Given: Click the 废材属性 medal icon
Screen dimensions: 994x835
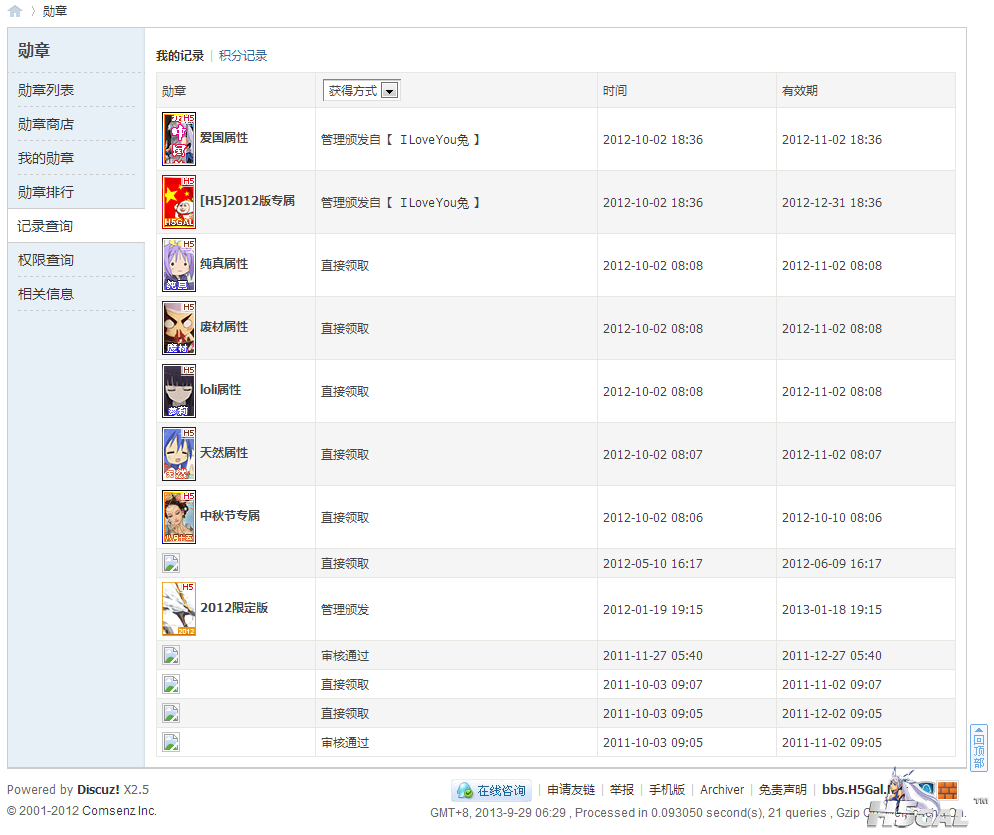Looking at the screenshot, I should (x=179, y=328).
